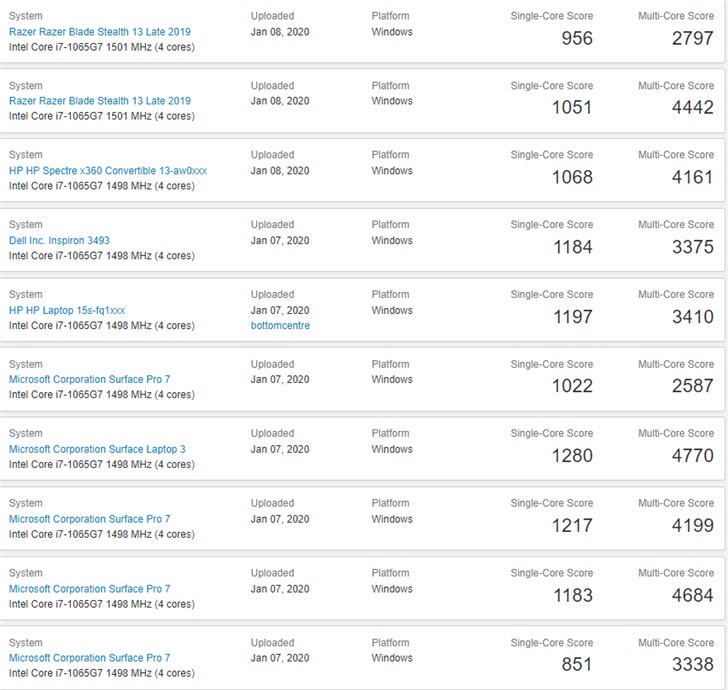This screenshot has height=690, width=728.
Task: Click the 4442 multi-core score
Action: pyautogui.click(x=692, y=108)
